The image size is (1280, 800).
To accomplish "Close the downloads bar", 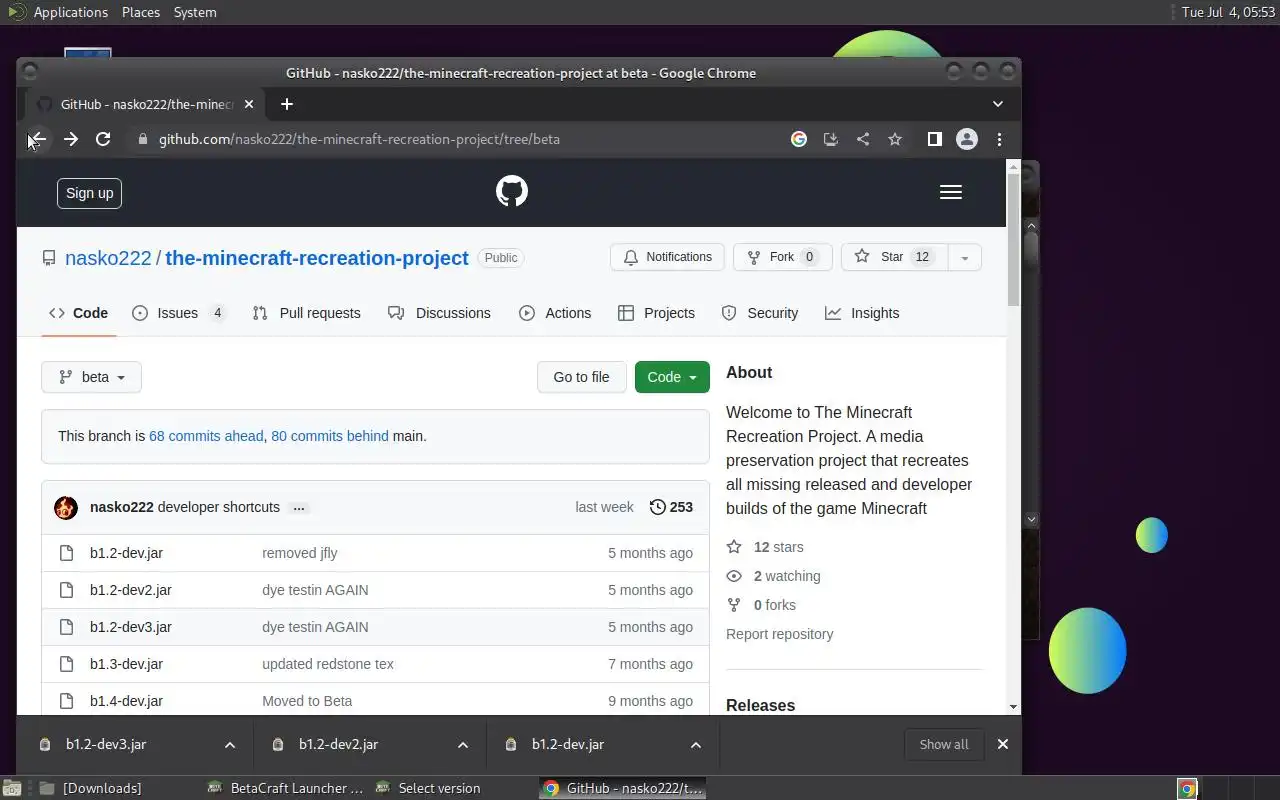I will coord(1002,744).
